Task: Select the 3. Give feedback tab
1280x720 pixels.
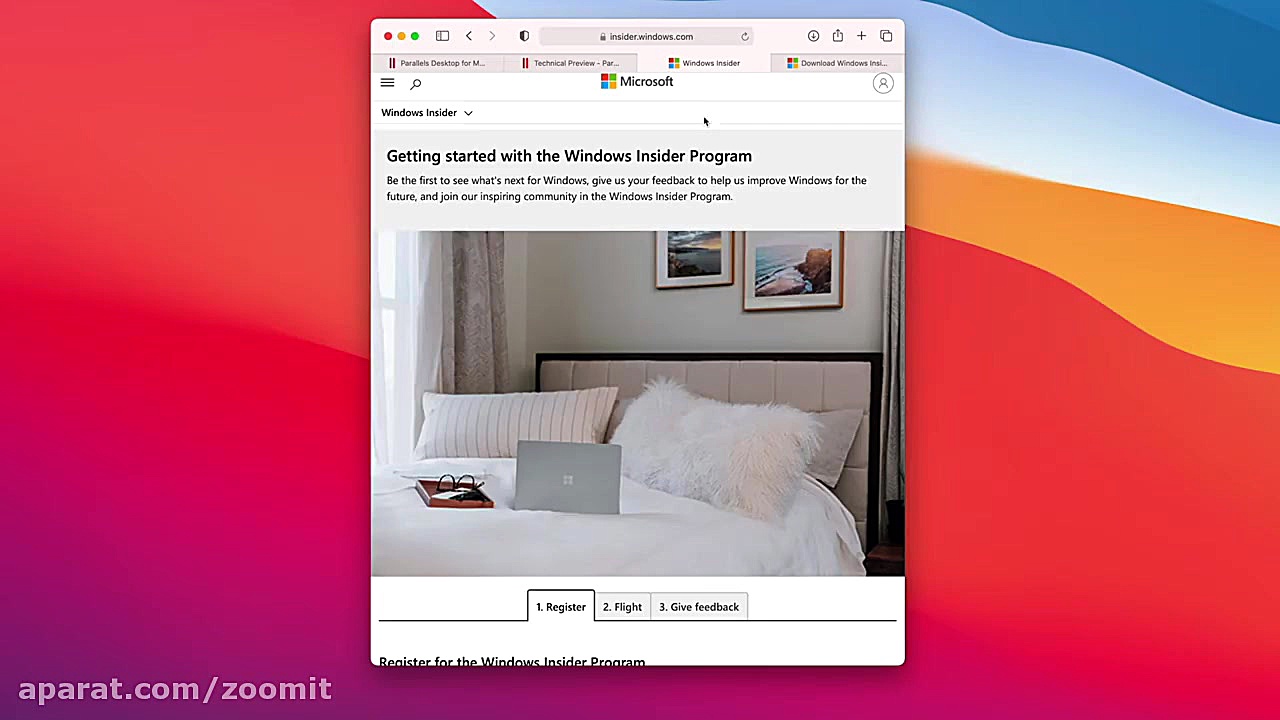Action: pyautogui.click(x=699, y=607)
